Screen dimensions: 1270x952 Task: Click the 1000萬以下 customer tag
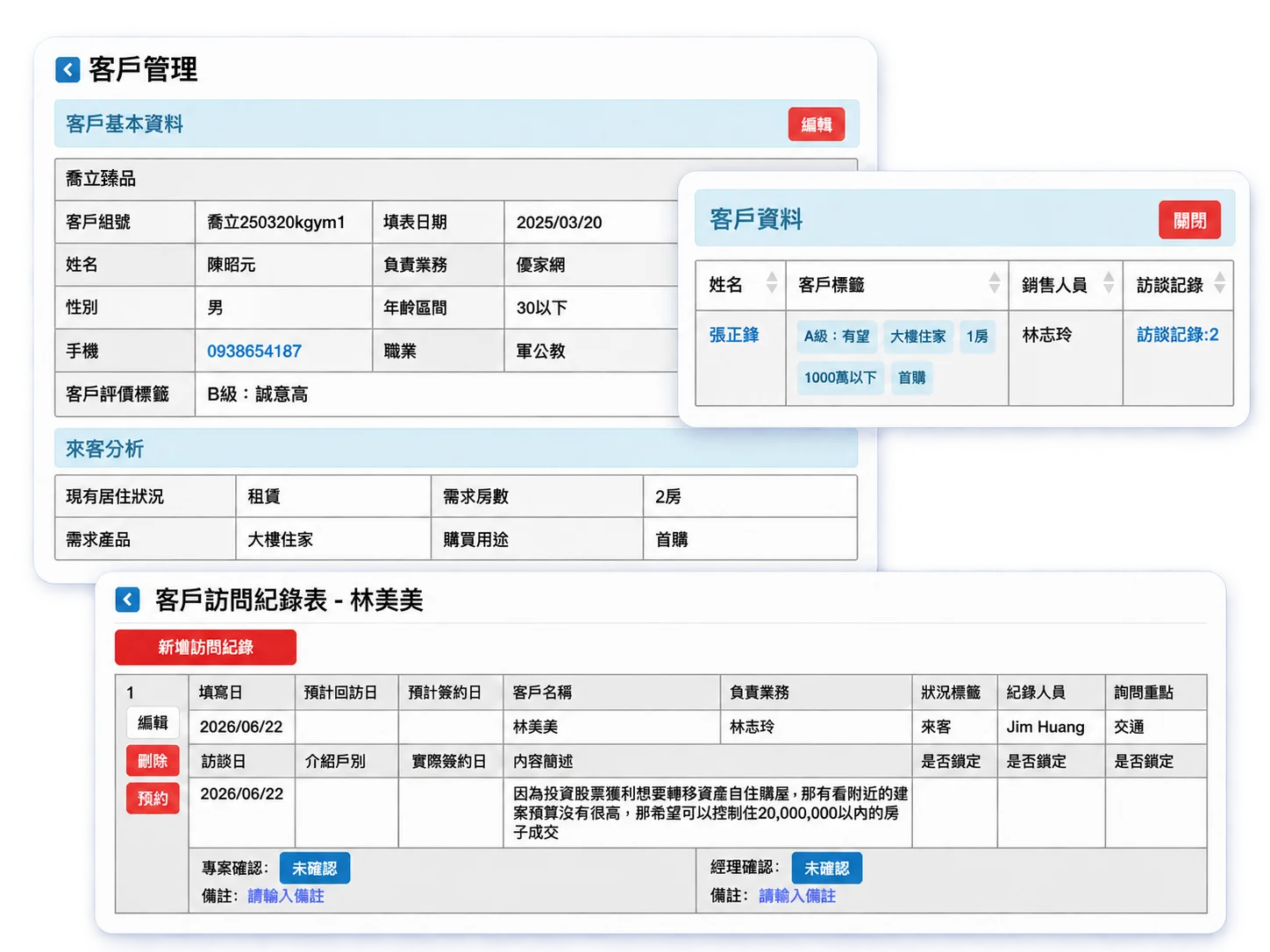[x=840, y=378]
